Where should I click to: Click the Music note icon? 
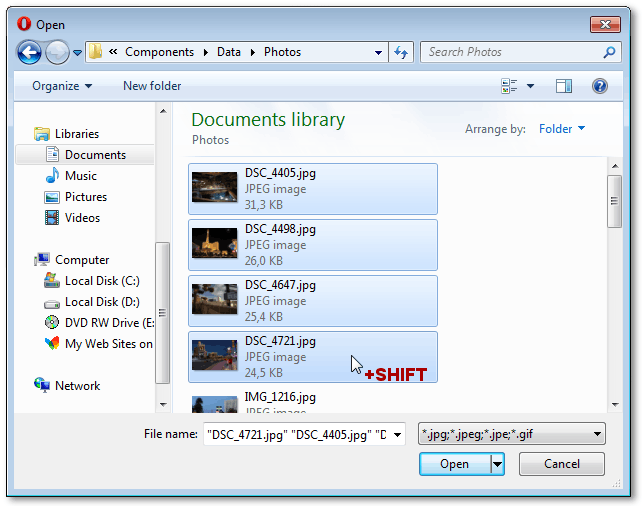coord(52,175)
